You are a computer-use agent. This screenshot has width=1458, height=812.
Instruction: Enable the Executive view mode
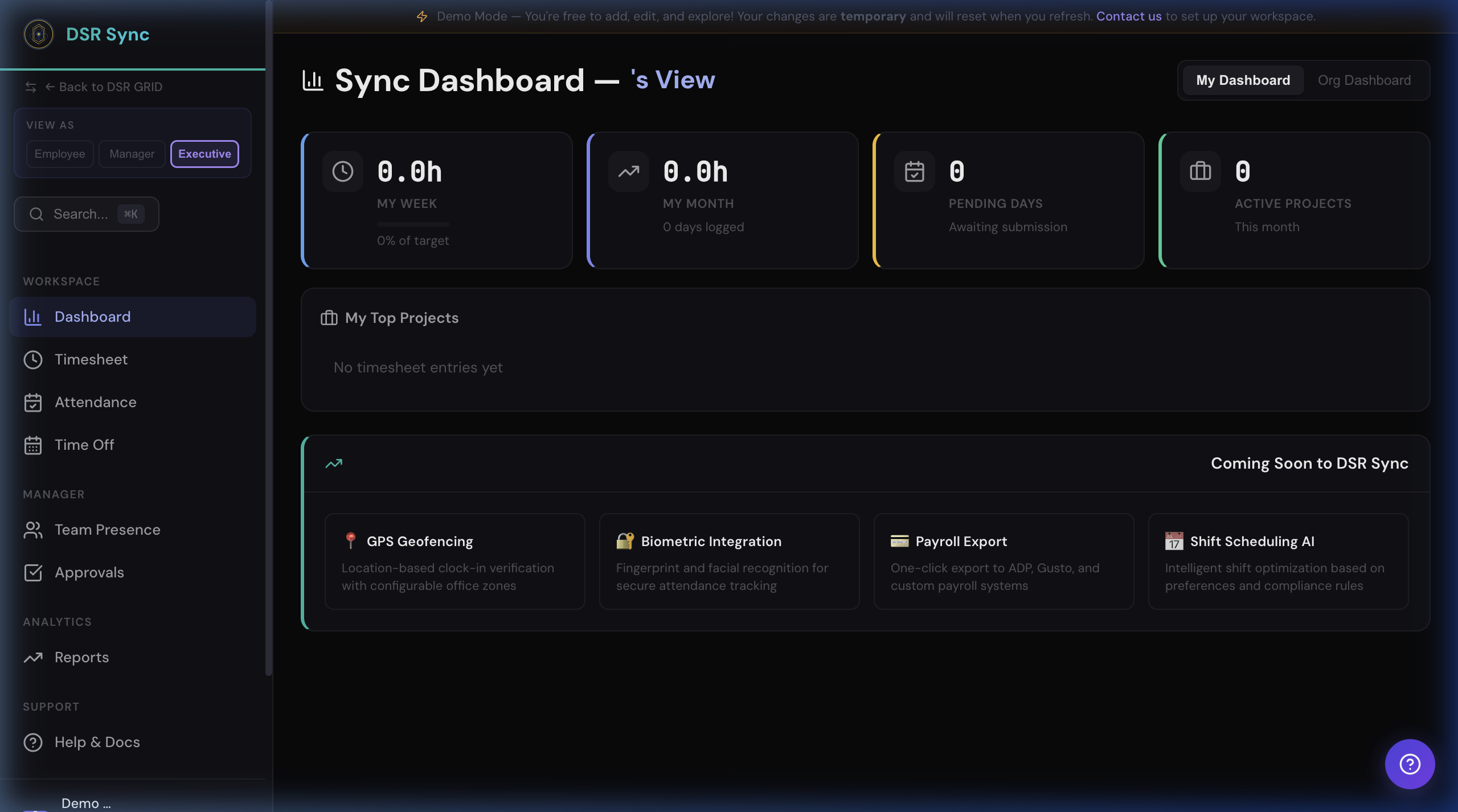204,154
